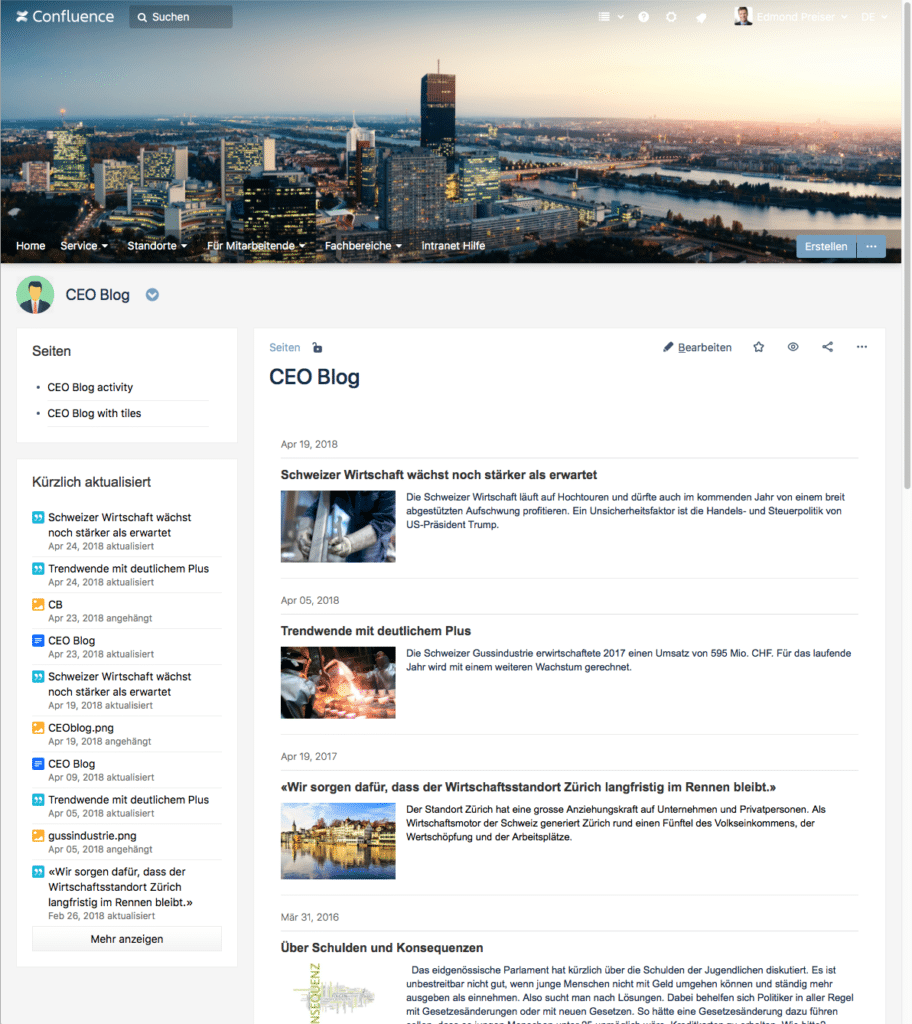Open page restrictions lock icon
912x1024 pixels.
(317, 347)
